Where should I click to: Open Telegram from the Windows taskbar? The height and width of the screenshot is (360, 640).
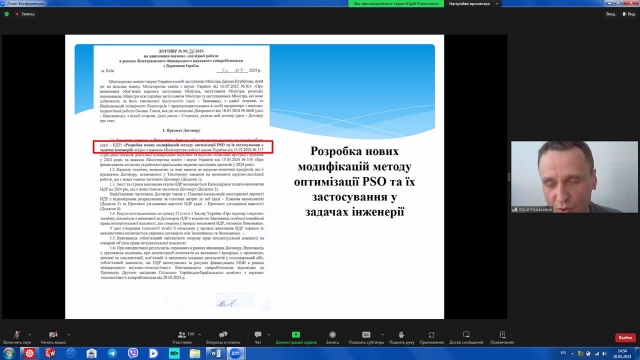[x=112, y=353]
